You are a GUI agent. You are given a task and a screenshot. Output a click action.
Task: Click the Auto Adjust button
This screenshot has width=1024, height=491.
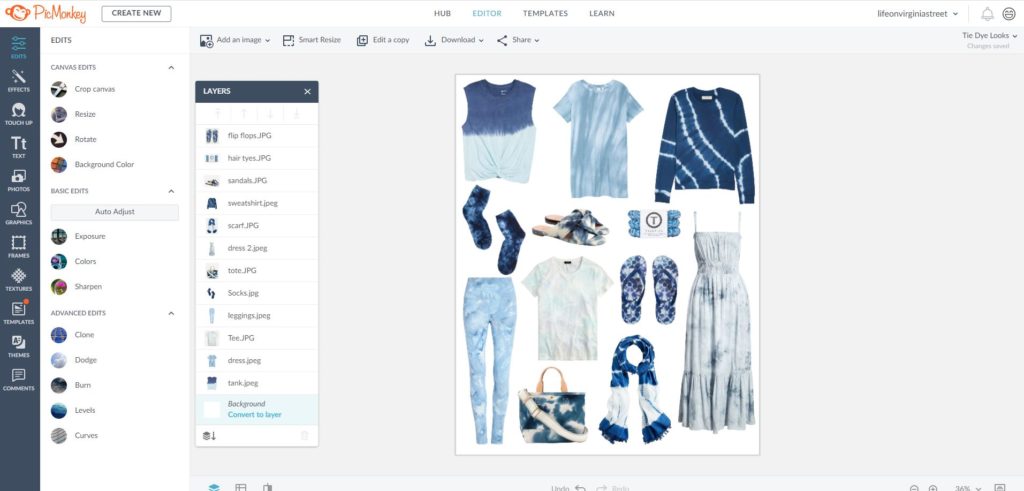(x=114, y=212)
